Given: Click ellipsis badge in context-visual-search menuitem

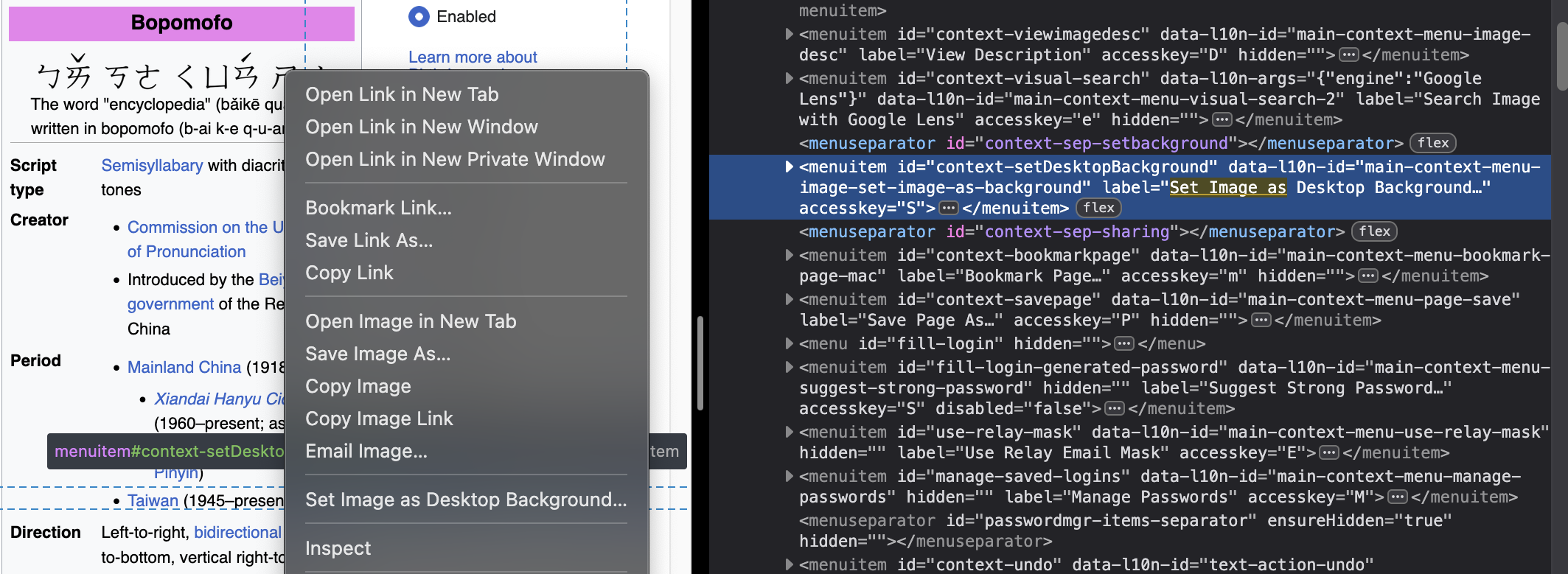Looking at the screenshot, I should pyautogui.click(x=1222, y=120).
